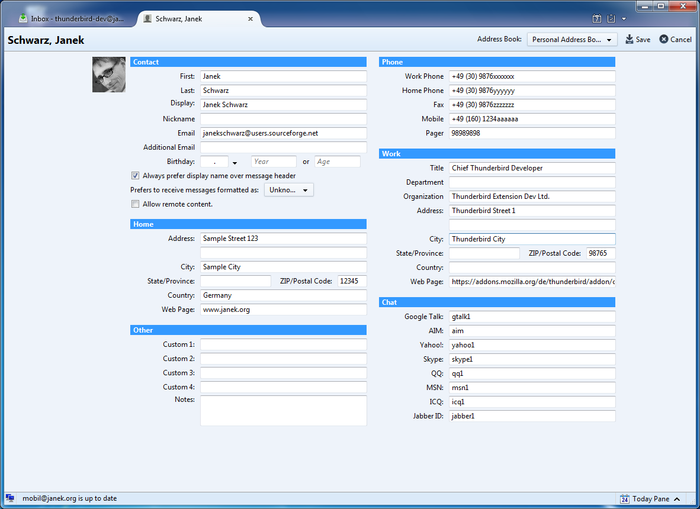Click the birthday Year field
The height and width of the screenshot is (509, 700).
274,162
